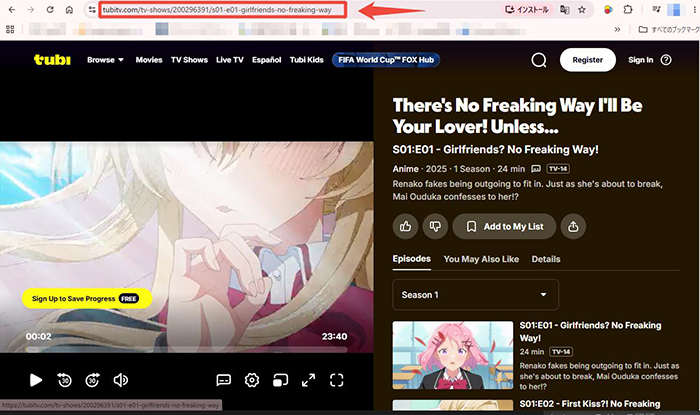The height and width of the screenshot is (415, 700).
Task: Go back with the browser back arrow
Action: pos(12,9)
